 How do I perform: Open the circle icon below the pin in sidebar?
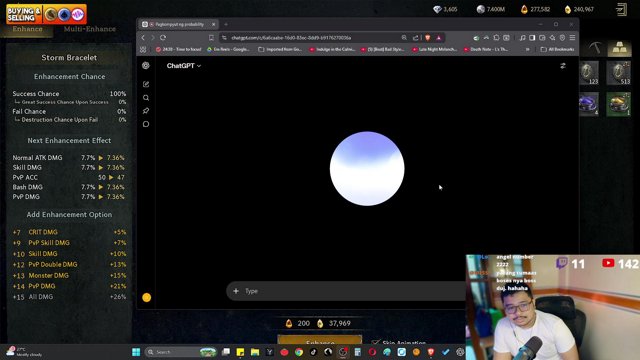(146, 124)
